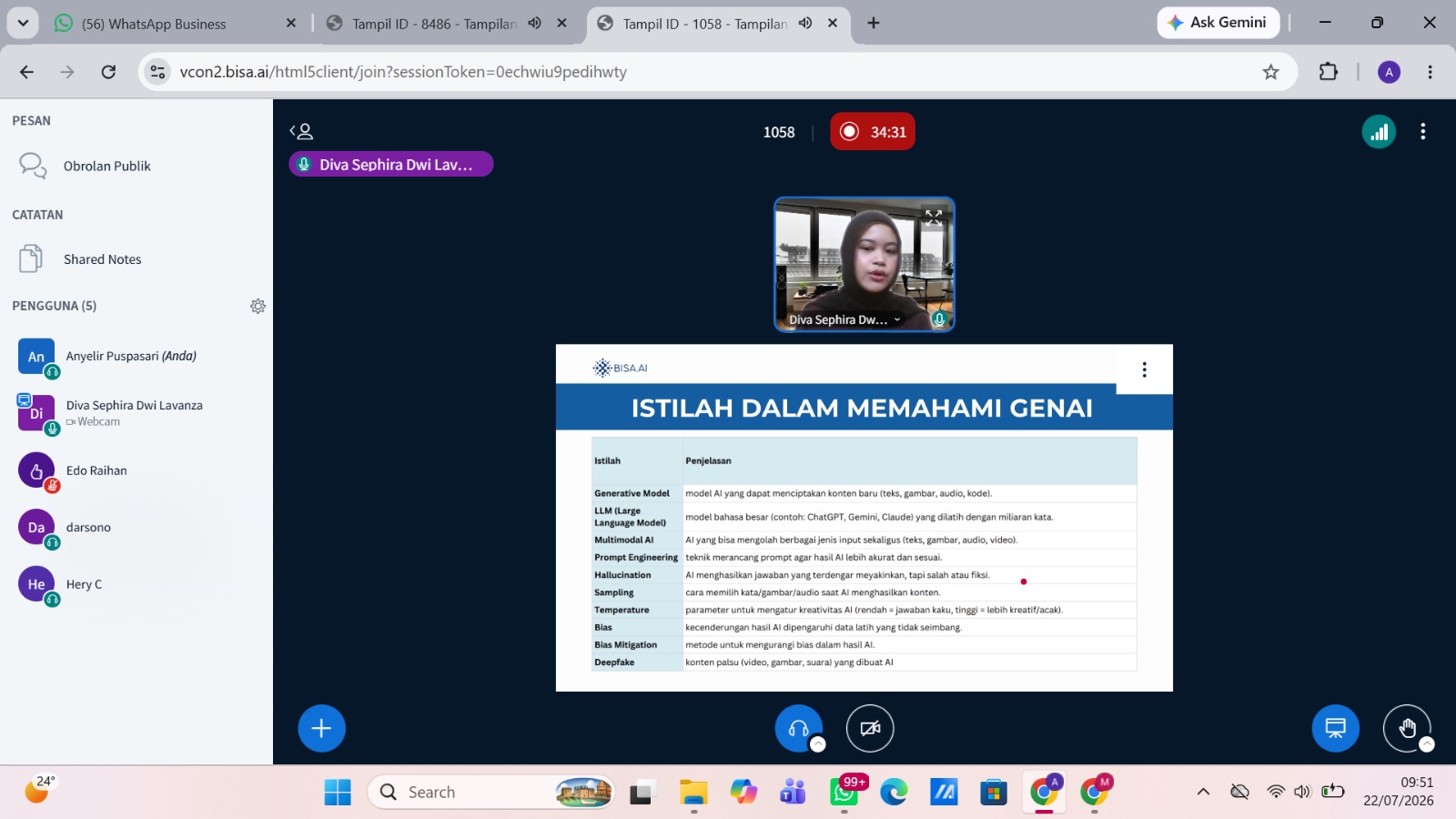Open Copilot from taskbar
1456x819 pixels.
tap(743, 793)
